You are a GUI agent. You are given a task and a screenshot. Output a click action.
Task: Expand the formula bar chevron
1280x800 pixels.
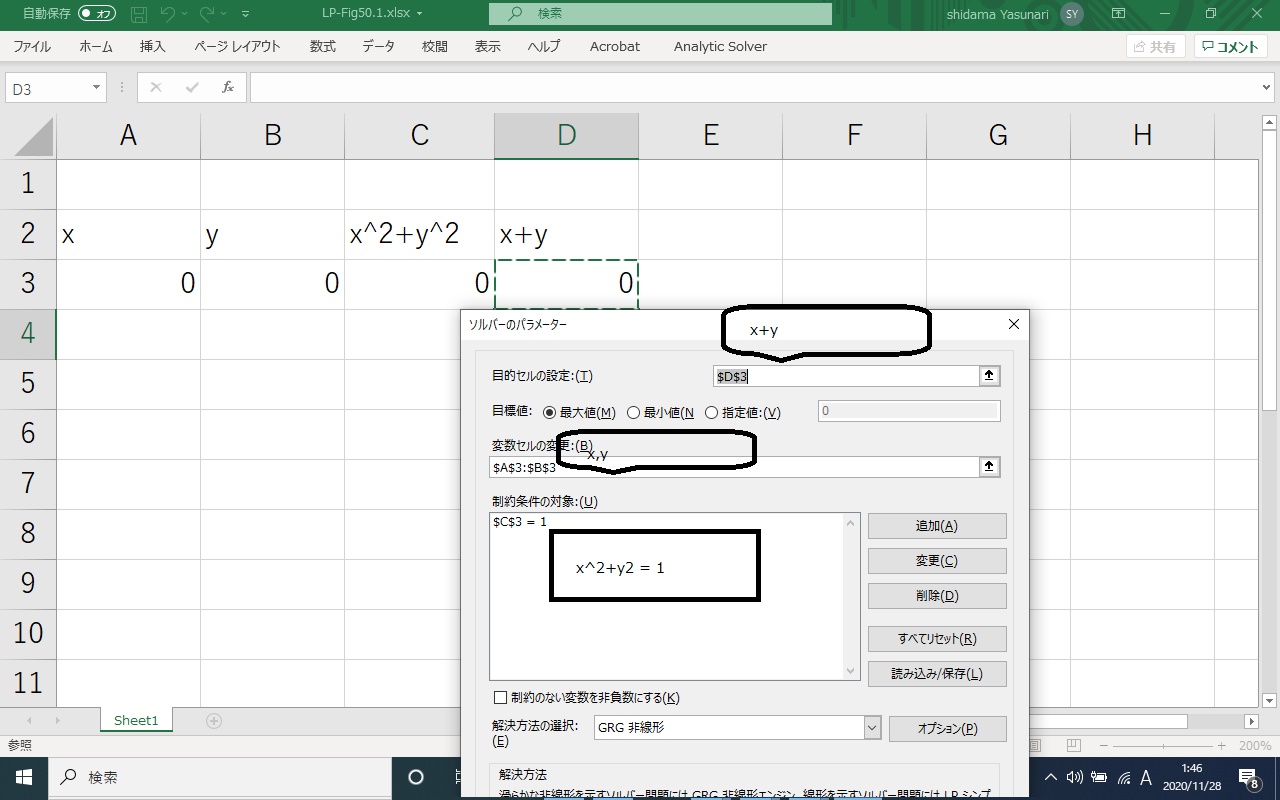(x=1267, y=88)
